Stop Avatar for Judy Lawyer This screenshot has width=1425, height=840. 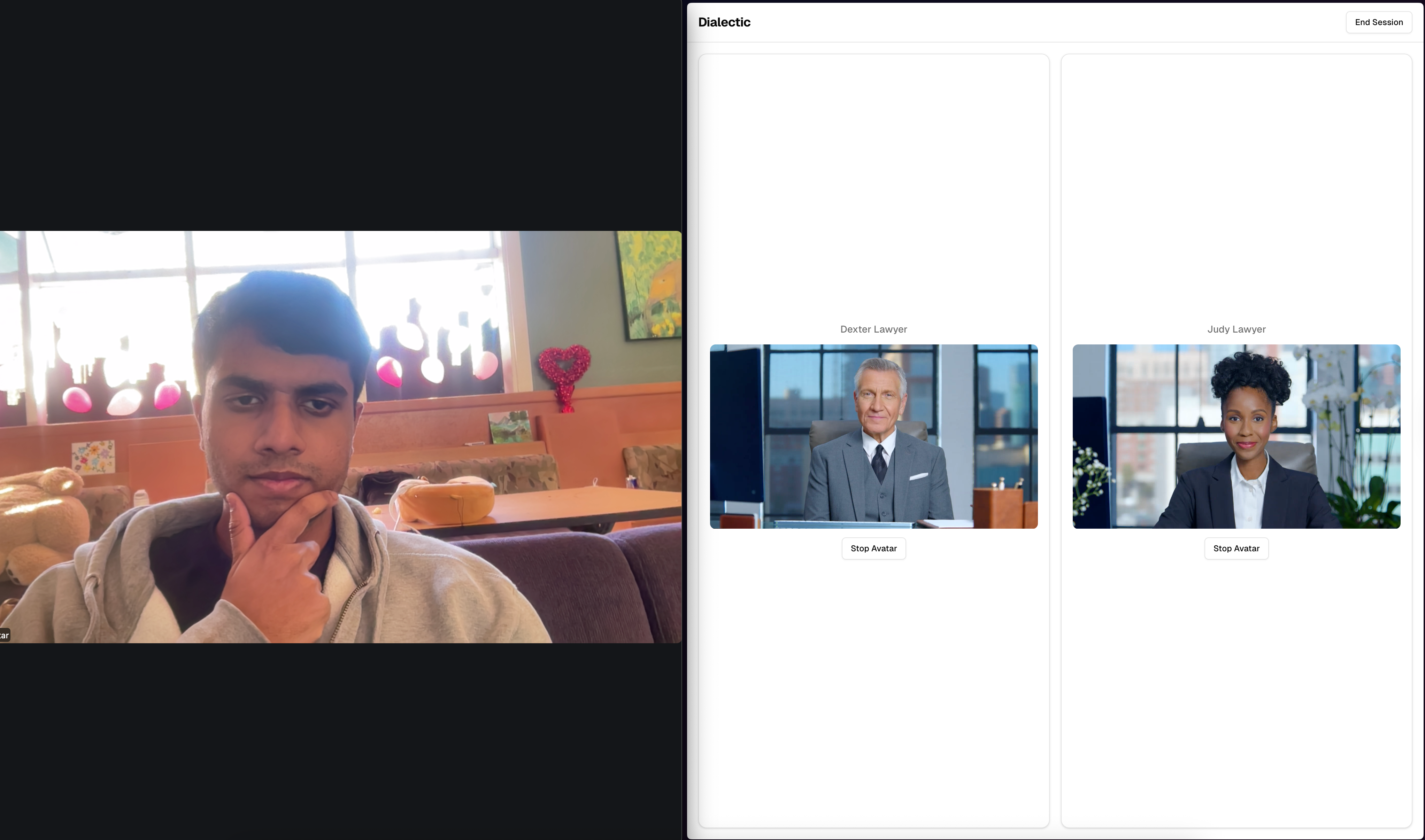pyautogui.click(x=1235, y=549)
